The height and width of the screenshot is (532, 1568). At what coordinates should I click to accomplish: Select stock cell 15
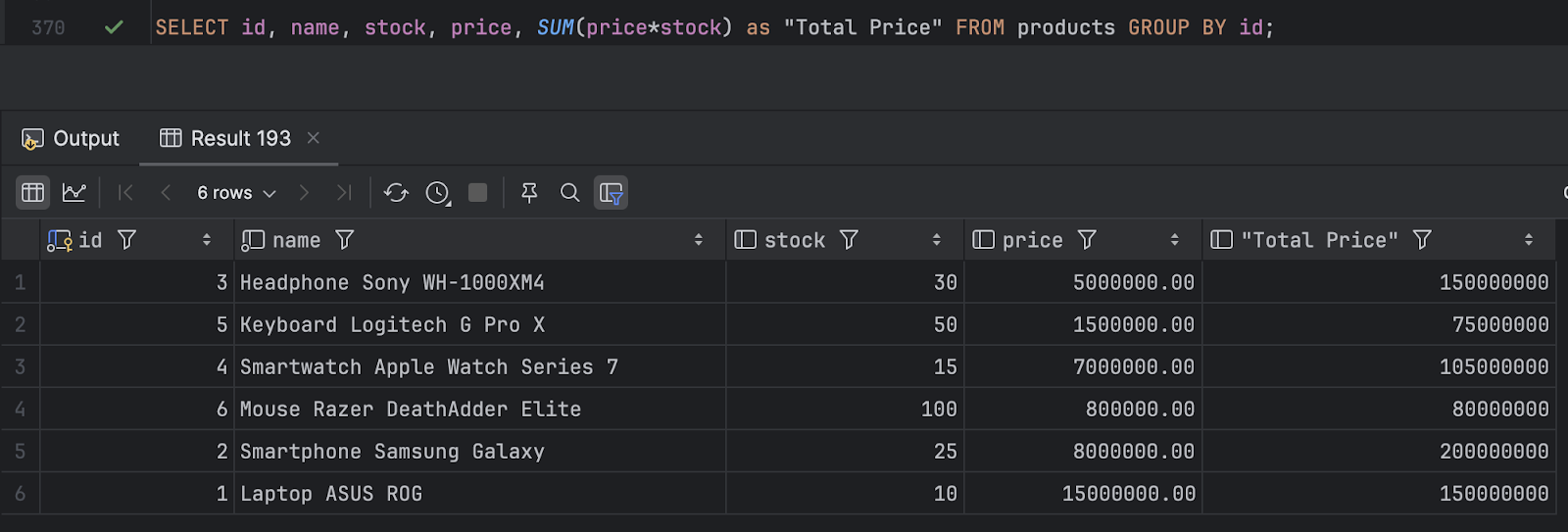pos(845,366)
